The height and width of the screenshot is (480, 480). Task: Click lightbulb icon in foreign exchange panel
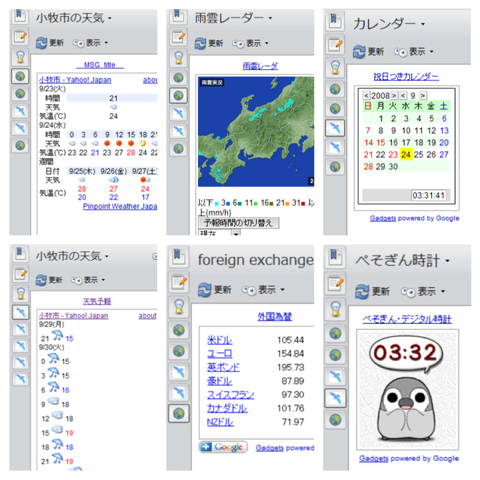[179, 306]
